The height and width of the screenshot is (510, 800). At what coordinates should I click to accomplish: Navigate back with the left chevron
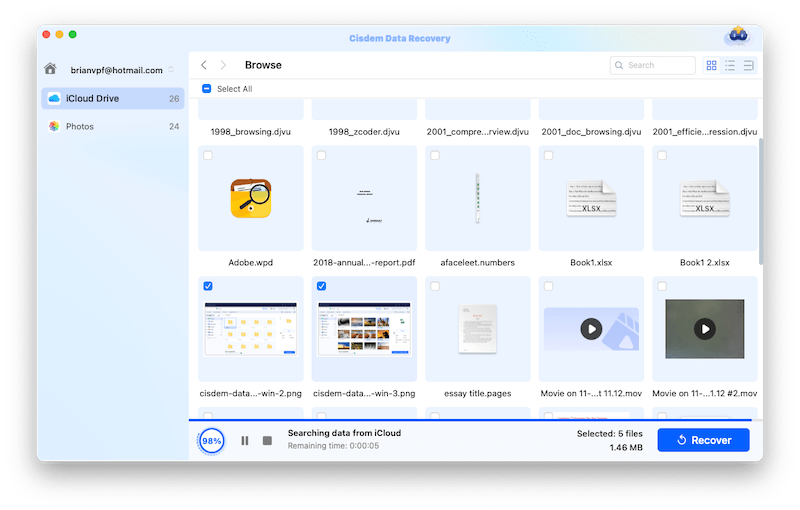click(x=204, y=65)
